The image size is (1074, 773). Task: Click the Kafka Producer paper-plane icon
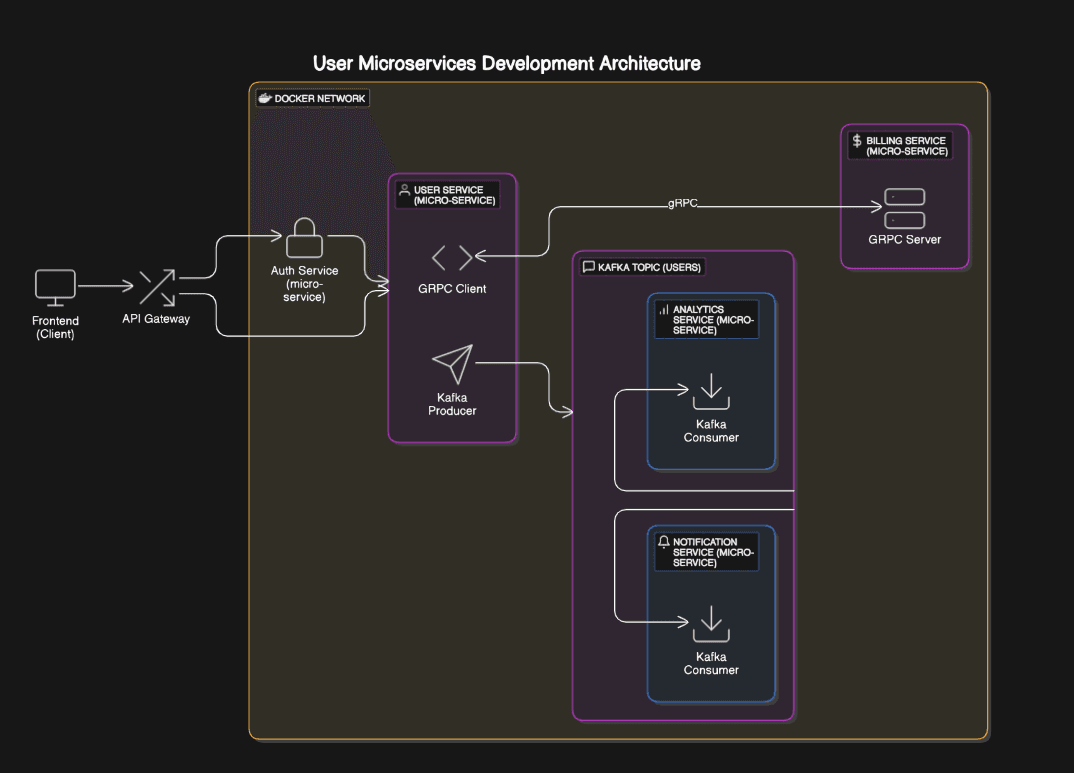coord(452,364)
